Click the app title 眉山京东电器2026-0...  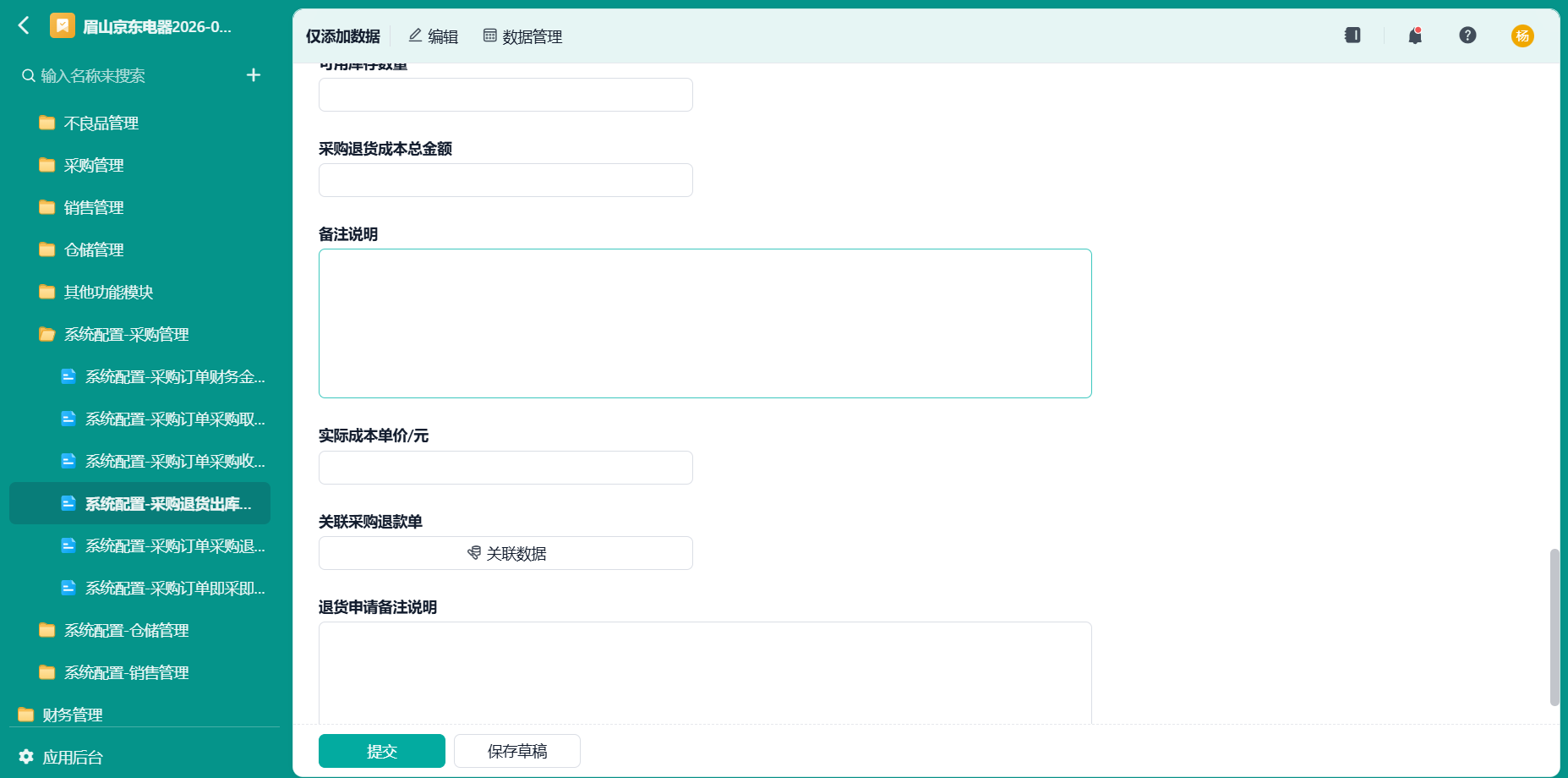click(x=157, y=27)
